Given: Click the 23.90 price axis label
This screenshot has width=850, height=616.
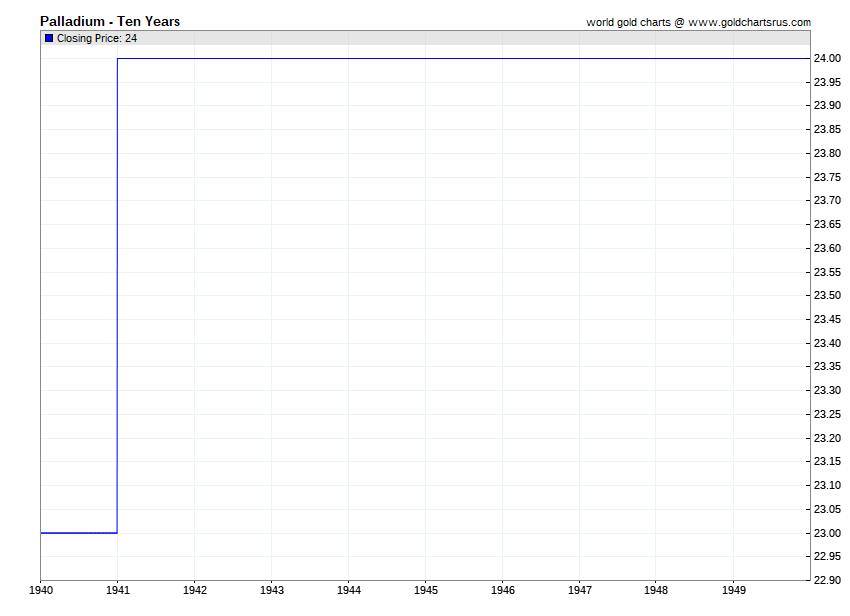Looking at the screenshot, I should point(828,105).
